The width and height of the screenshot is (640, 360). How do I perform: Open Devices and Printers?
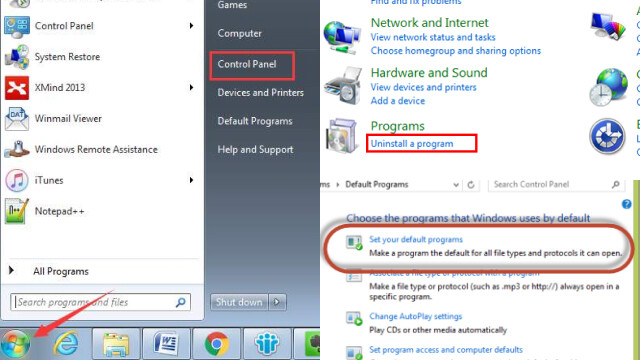pyautogui.click(x=260, y=93)
